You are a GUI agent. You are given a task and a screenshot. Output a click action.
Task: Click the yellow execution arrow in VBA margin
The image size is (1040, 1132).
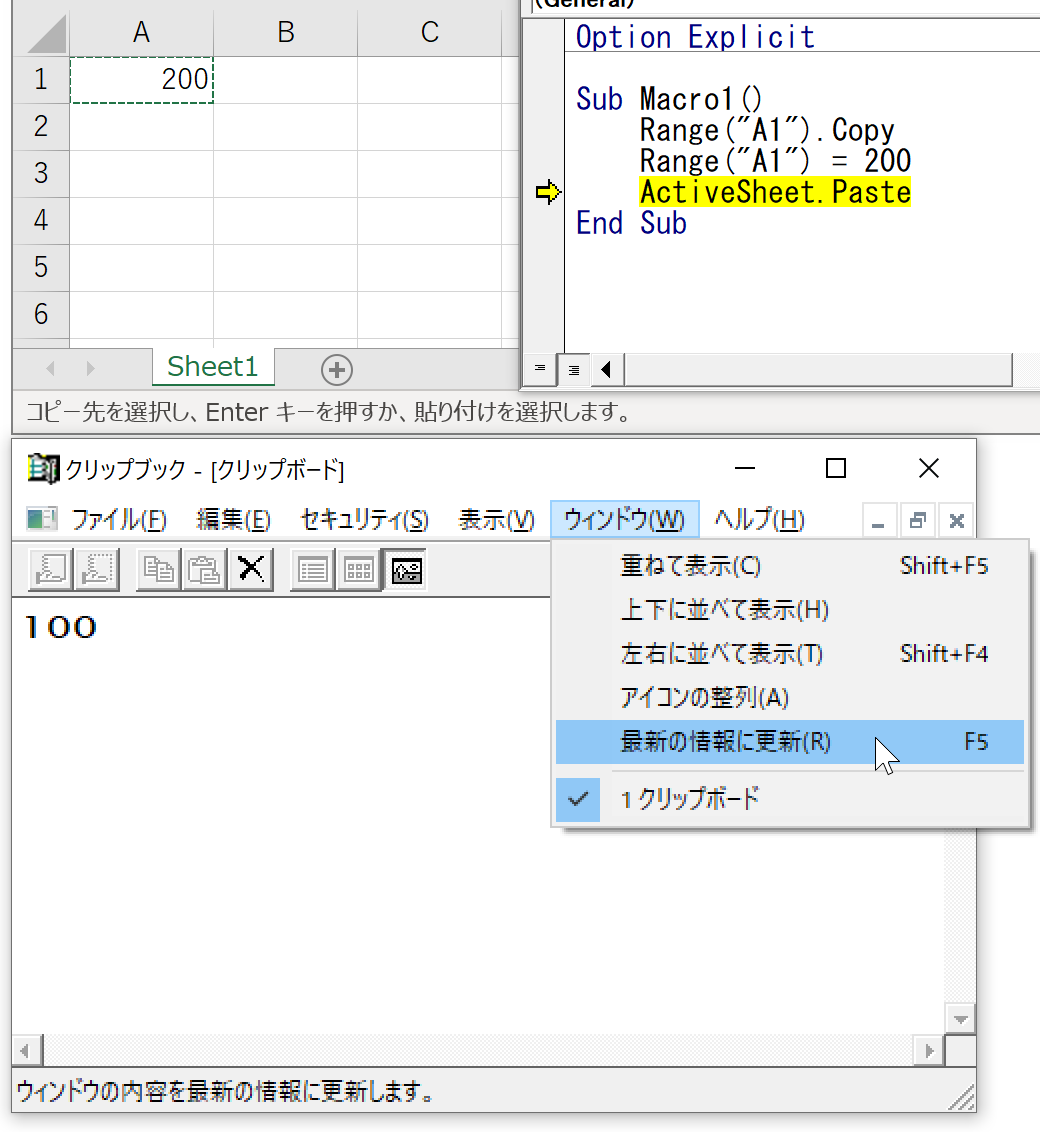548,192
